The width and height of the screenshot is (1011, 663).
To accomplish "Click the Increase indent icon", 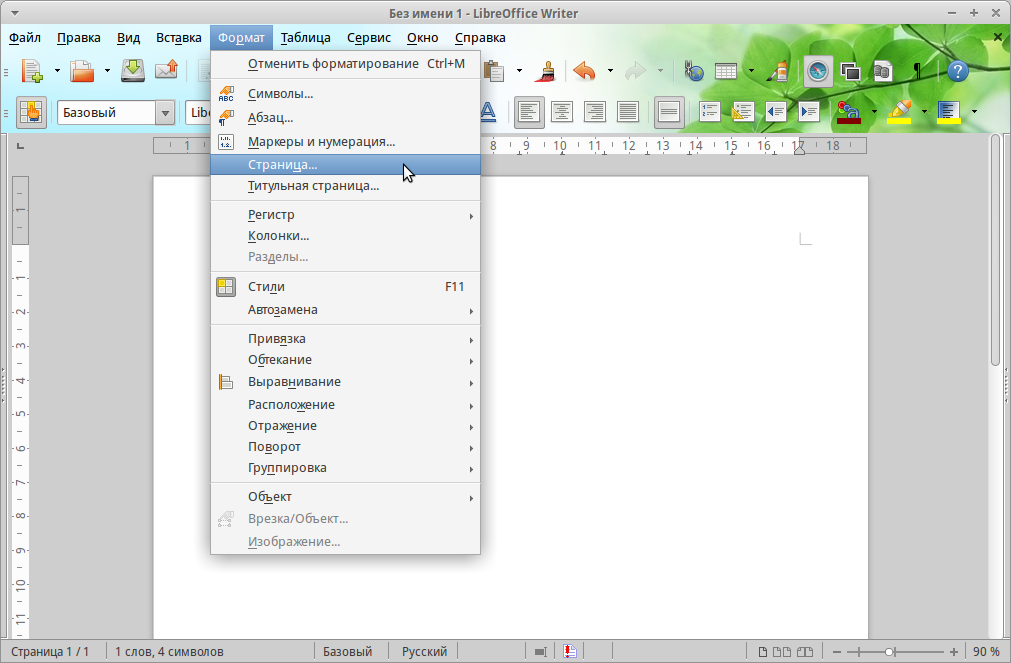I will 809,112.
